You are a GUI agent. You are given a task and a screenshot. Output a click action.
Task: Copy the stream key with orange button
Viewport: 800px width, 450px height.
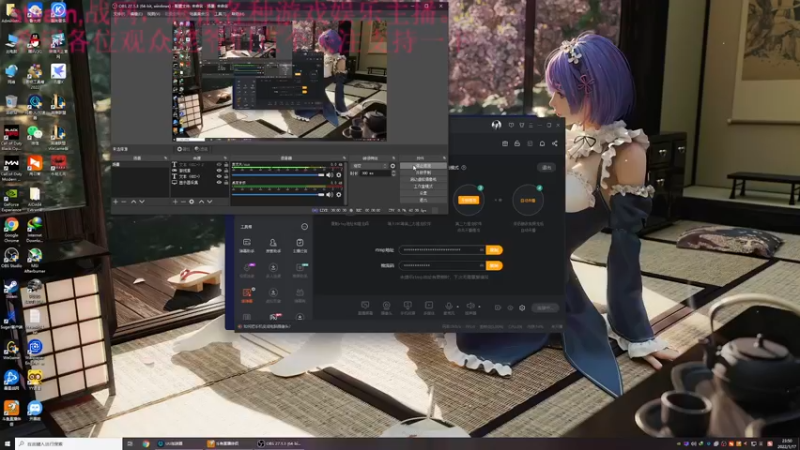pyautogui.click(x=494, y=265)
